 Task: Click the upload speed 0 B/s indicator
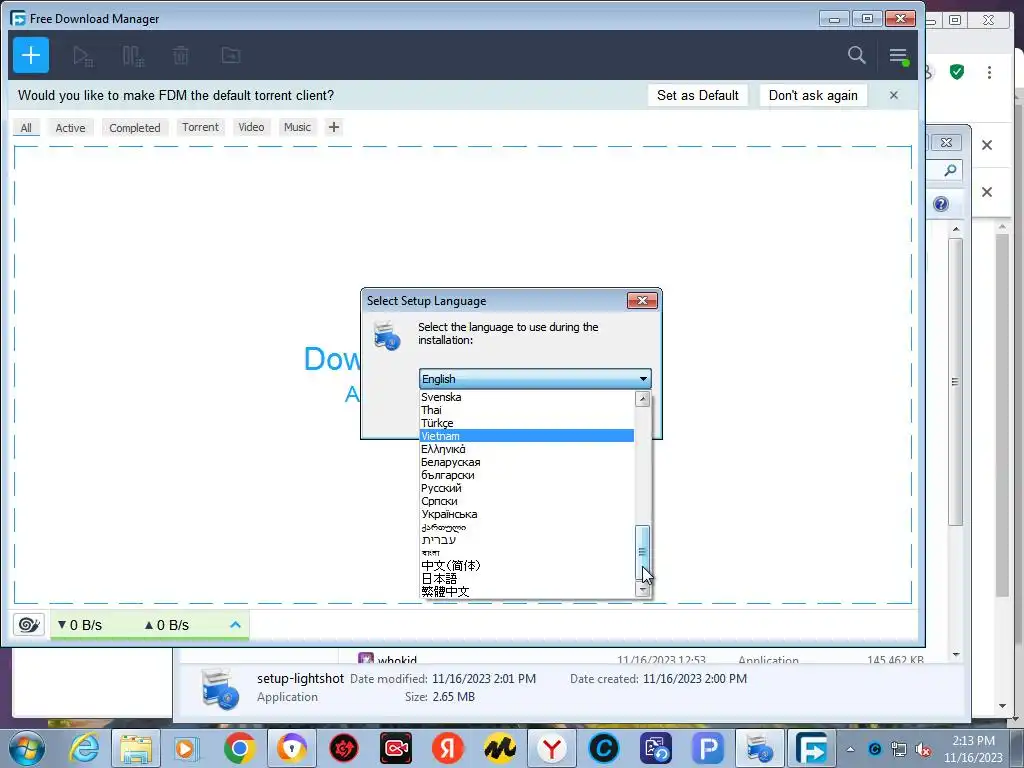click(167, 625)
